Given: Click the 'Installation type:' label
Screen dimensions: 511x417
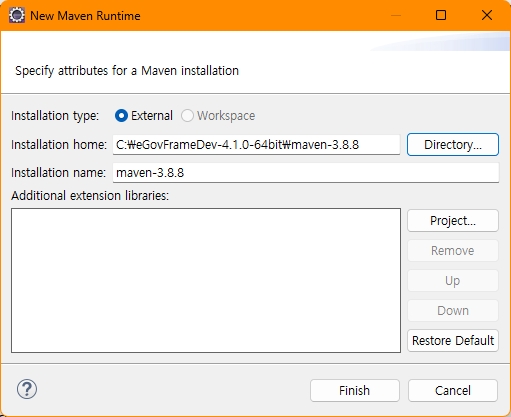Looking at the screenshot, I should (55, 116).
